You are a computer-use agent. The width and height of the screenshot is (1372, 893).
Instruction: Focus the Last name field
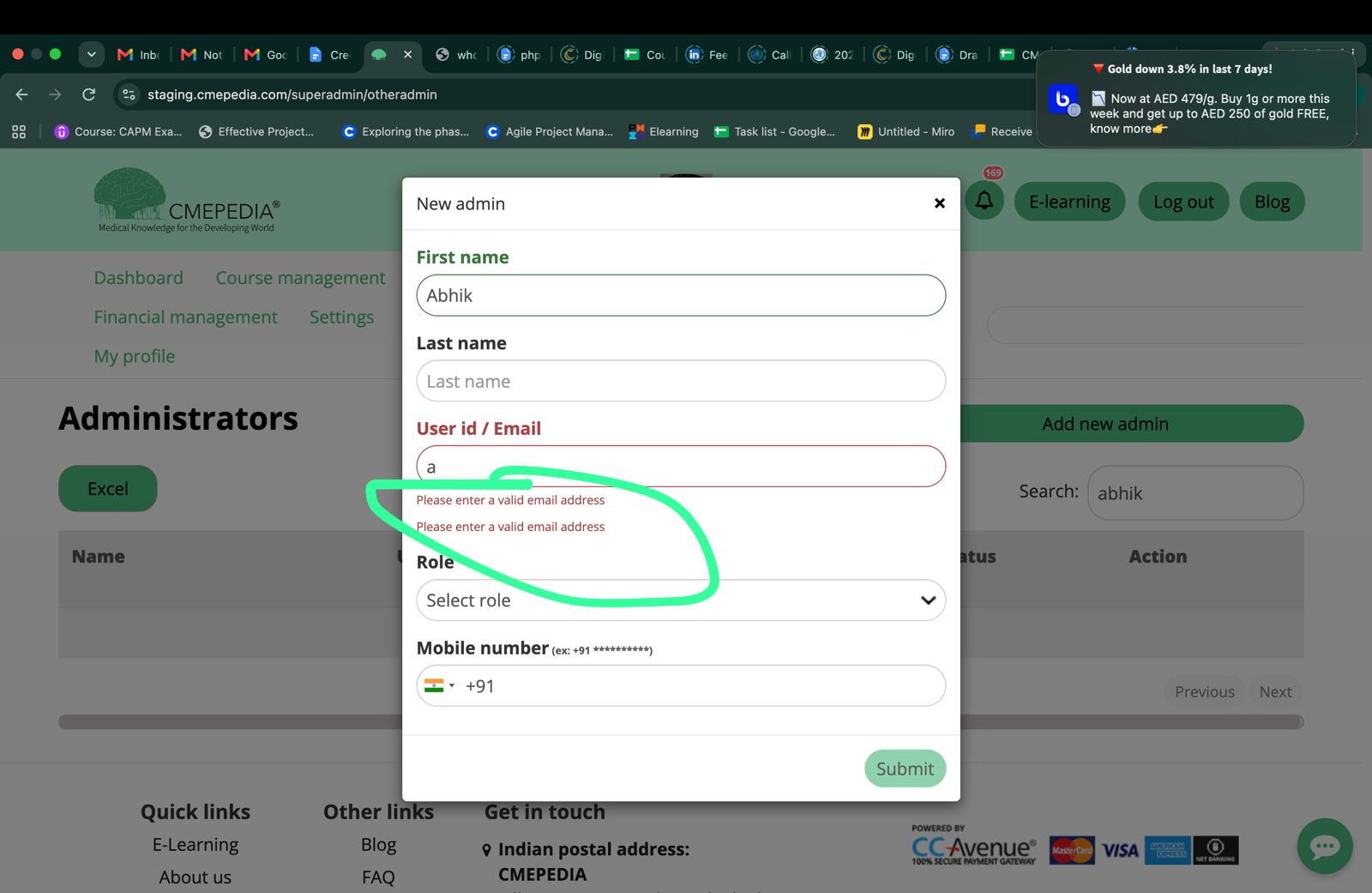coord(681,381)
